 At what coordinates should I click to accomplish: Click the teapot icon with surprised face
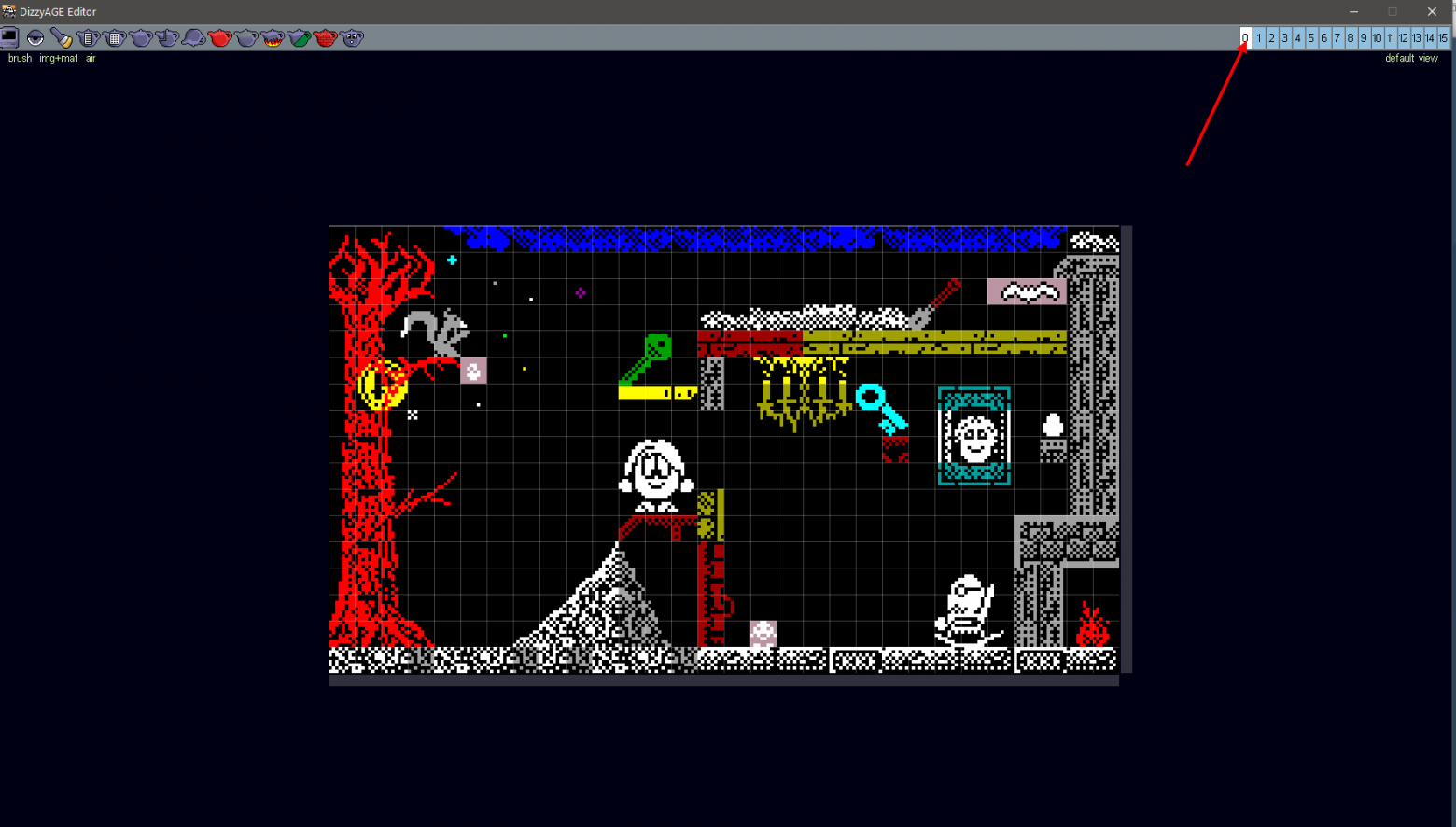tap(352, 37)
